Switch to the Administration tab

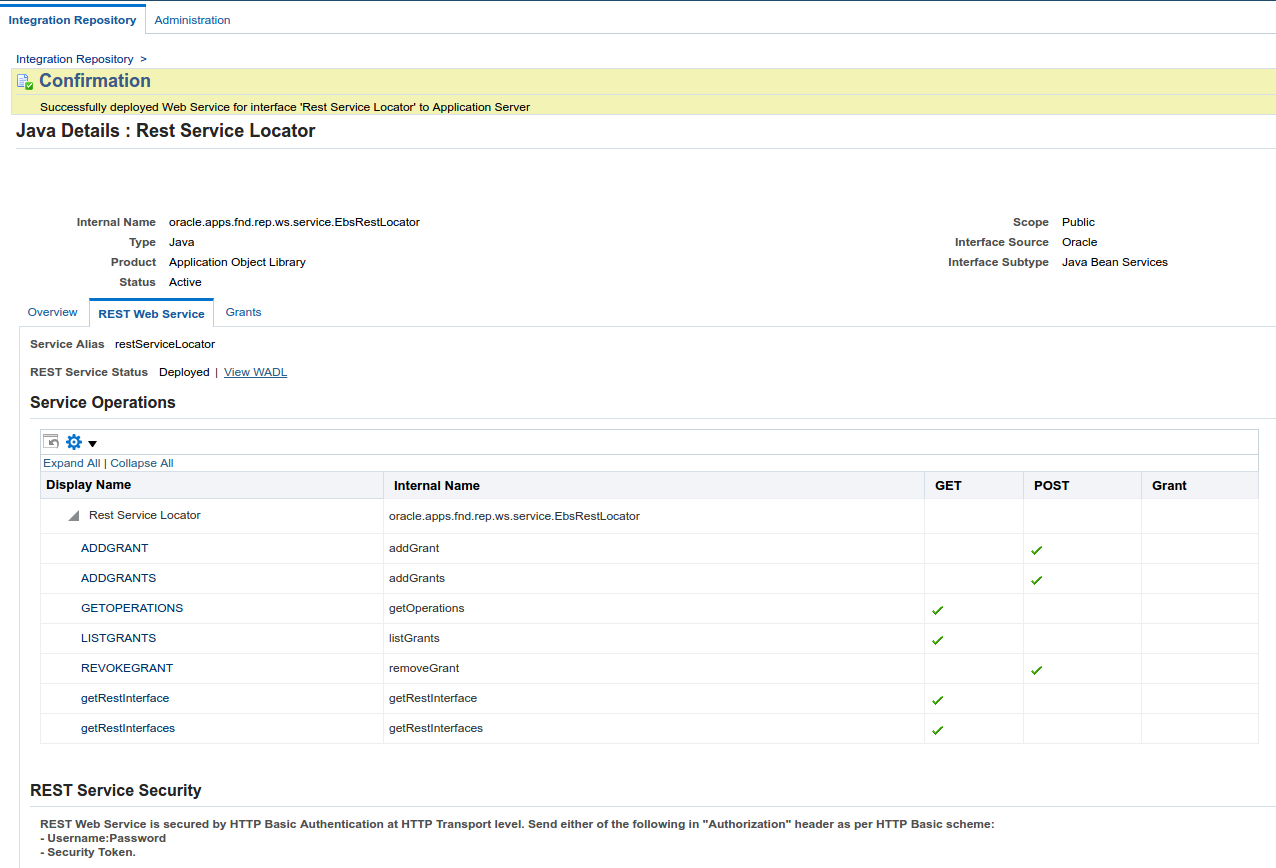[x=192, y=19]
